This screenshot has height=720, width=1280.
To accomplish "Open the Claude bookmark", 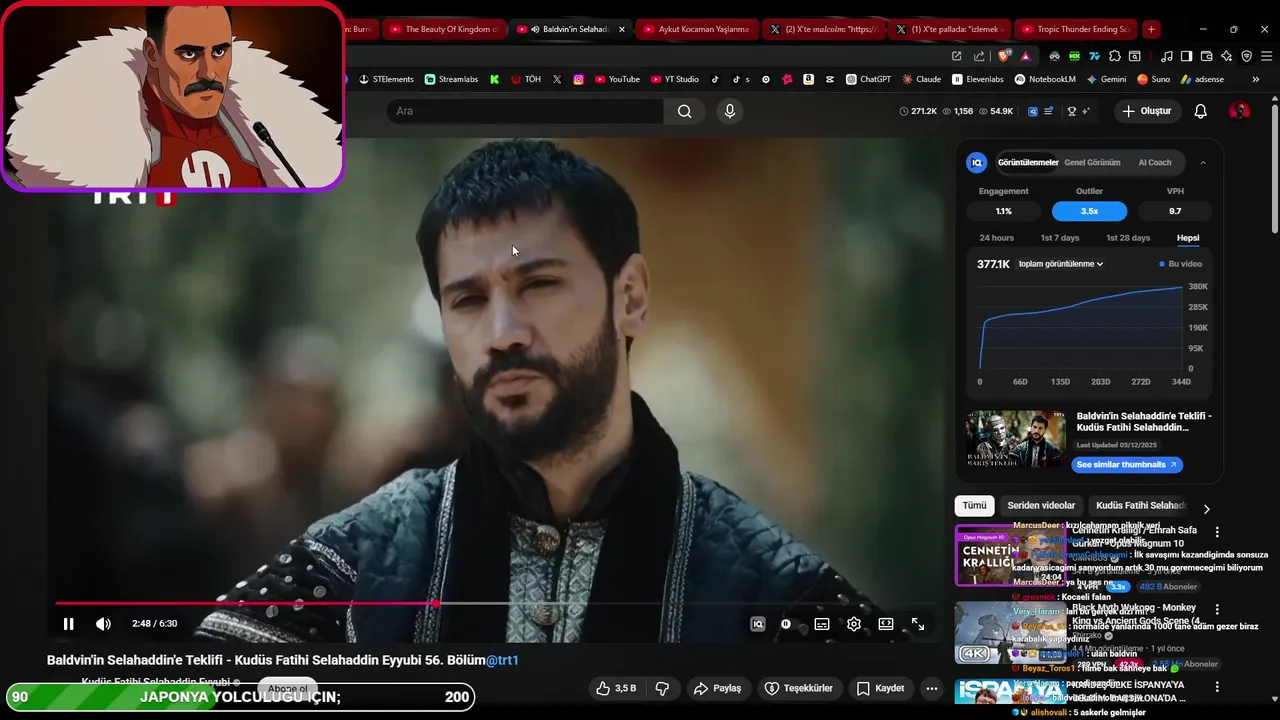I will point(921,79).
